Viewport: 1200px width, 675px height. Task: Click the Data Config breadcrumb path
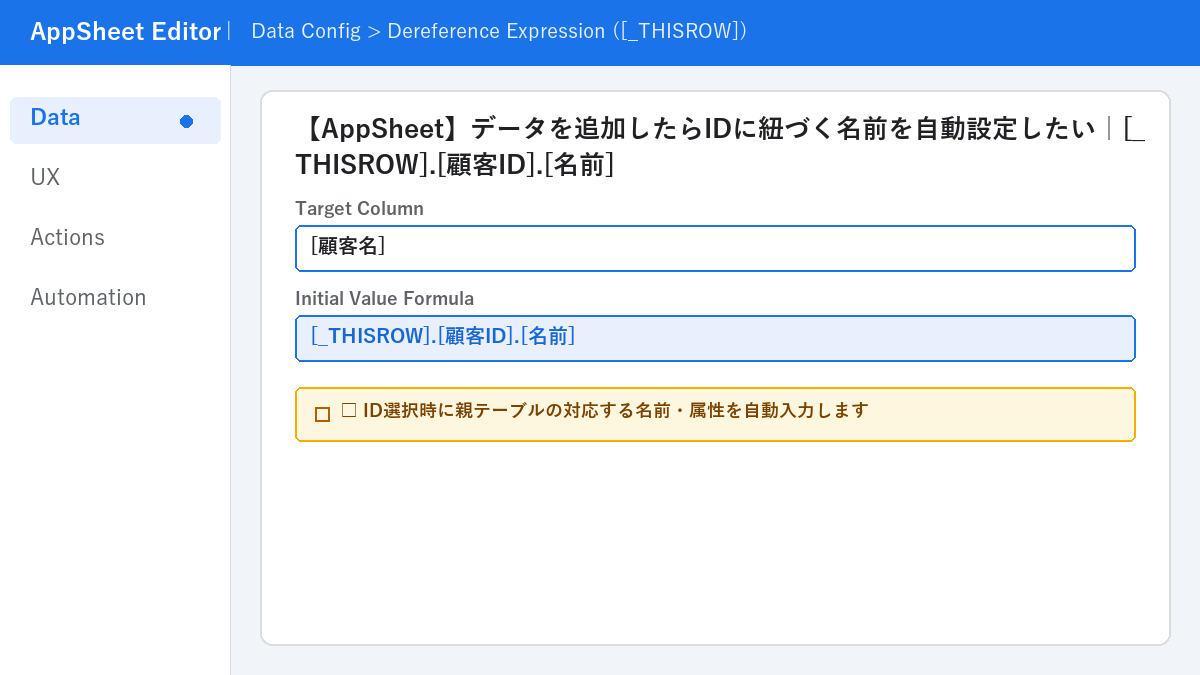coord(499,31)
